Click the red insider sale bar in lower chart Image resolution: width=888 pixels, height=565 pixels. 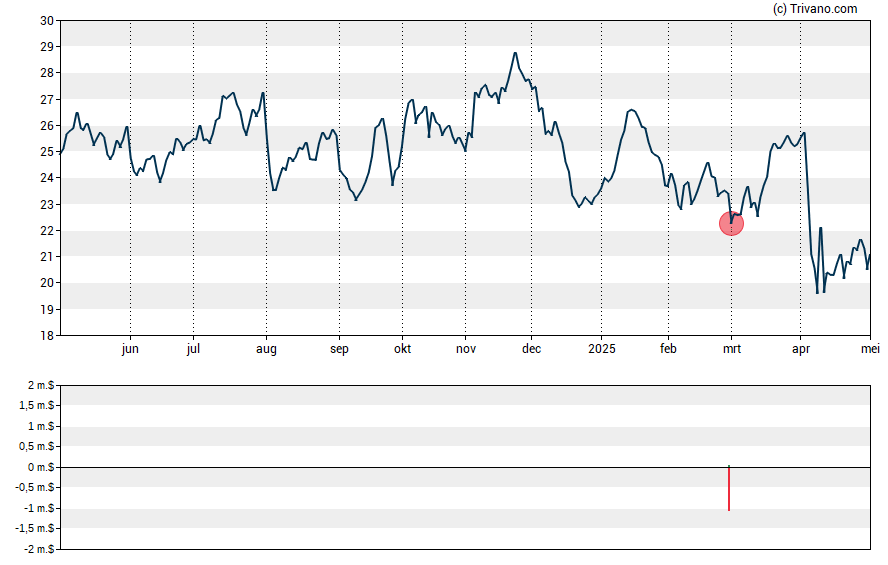click(729, 489)
